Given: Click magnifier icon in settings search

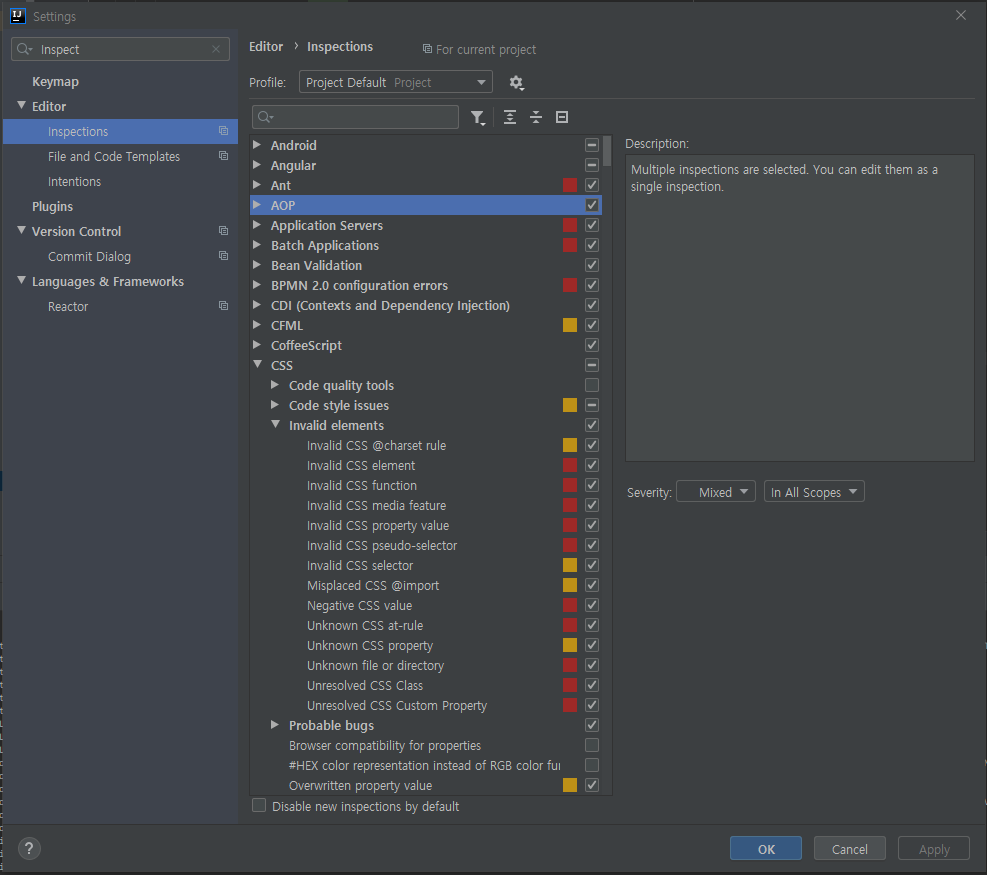Looking at the screenshot, I should (x=24, y=49).
